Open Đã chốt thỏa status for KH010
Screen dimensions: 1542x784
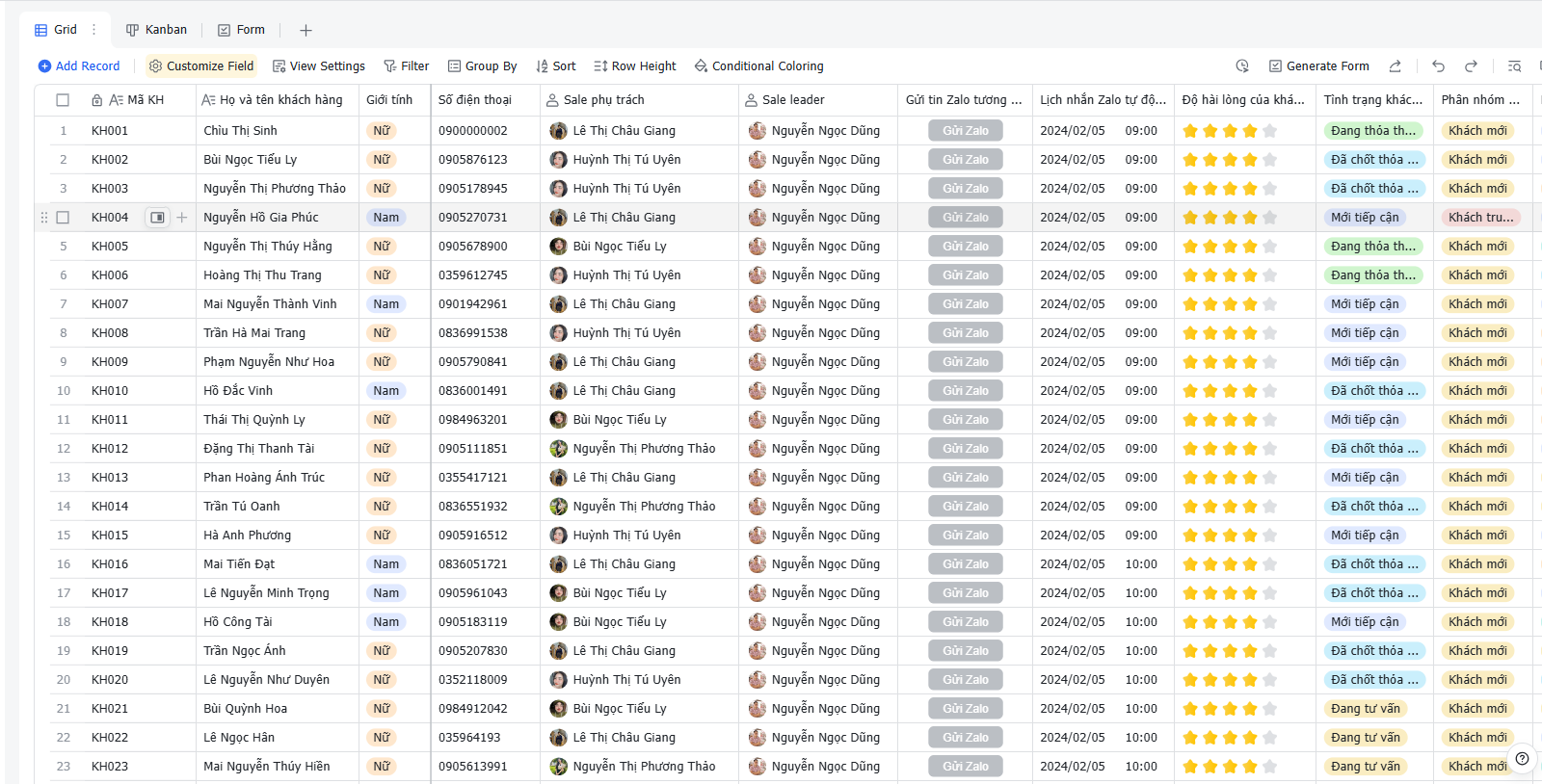click(1374, 391)
